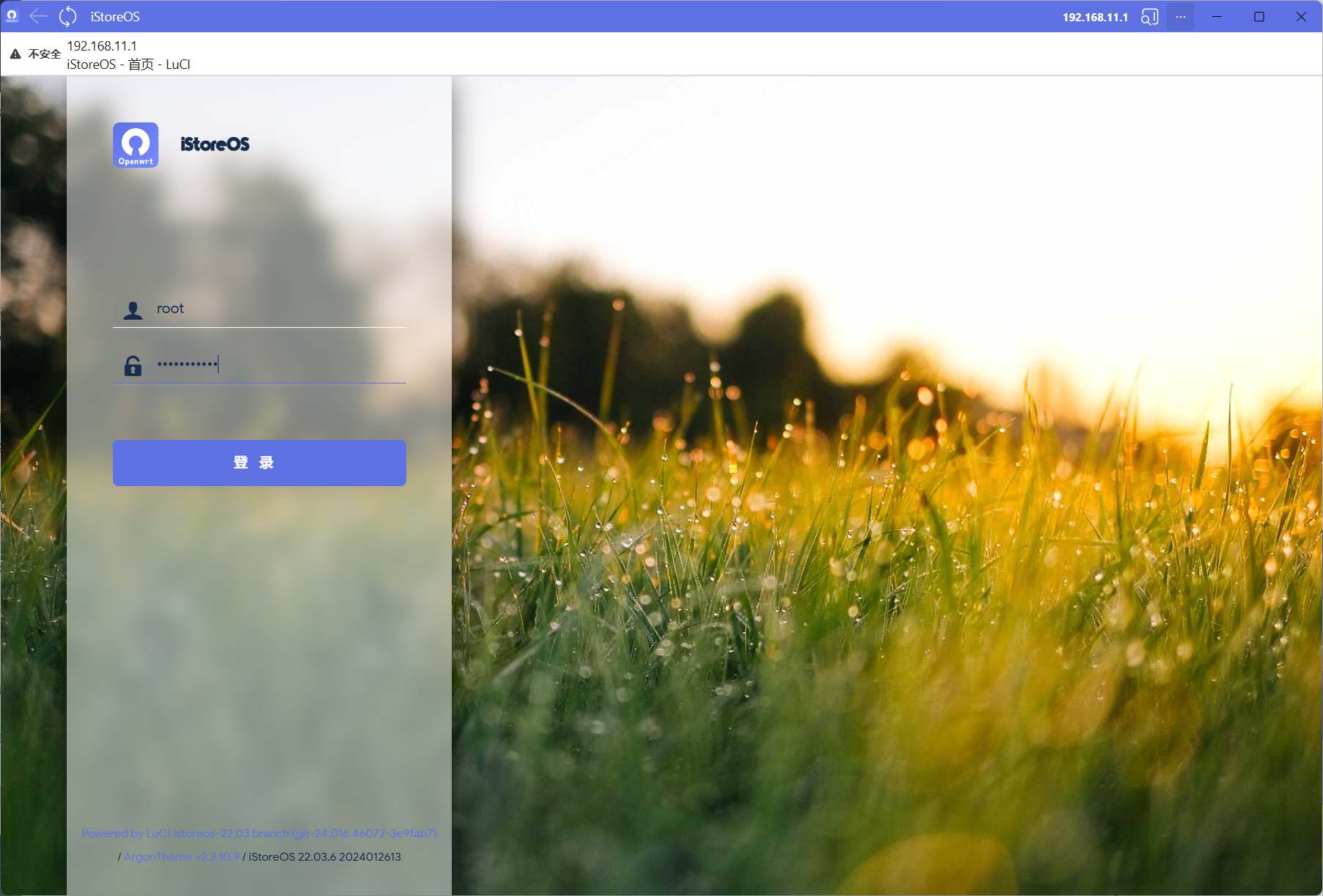
Task: Click the user silhouette icon
Action: [133, 310]
